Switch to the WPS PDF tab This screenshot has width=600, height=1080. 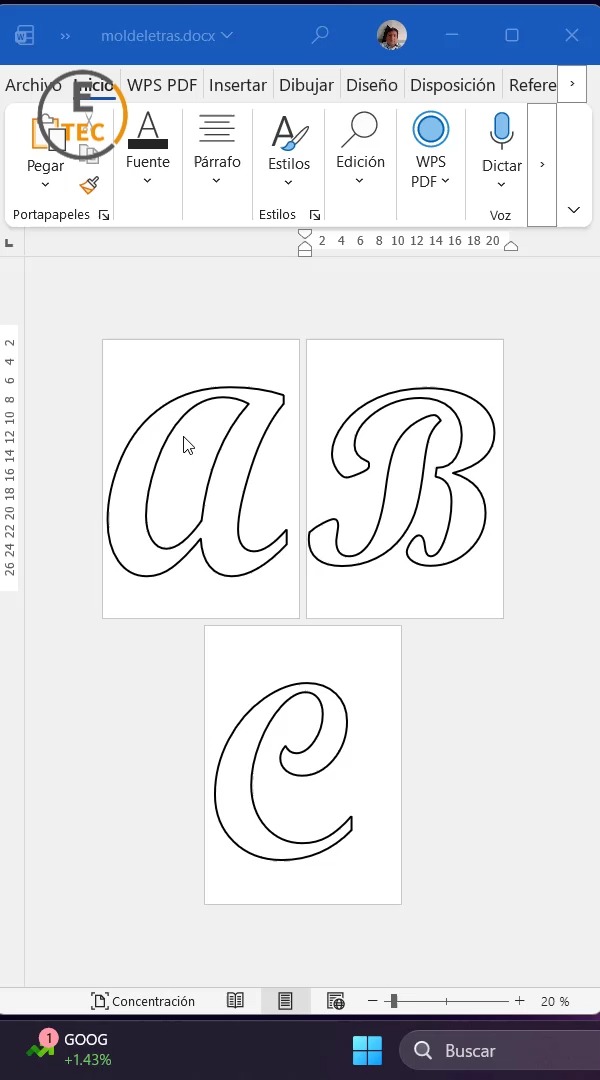[x=162, y=85]
